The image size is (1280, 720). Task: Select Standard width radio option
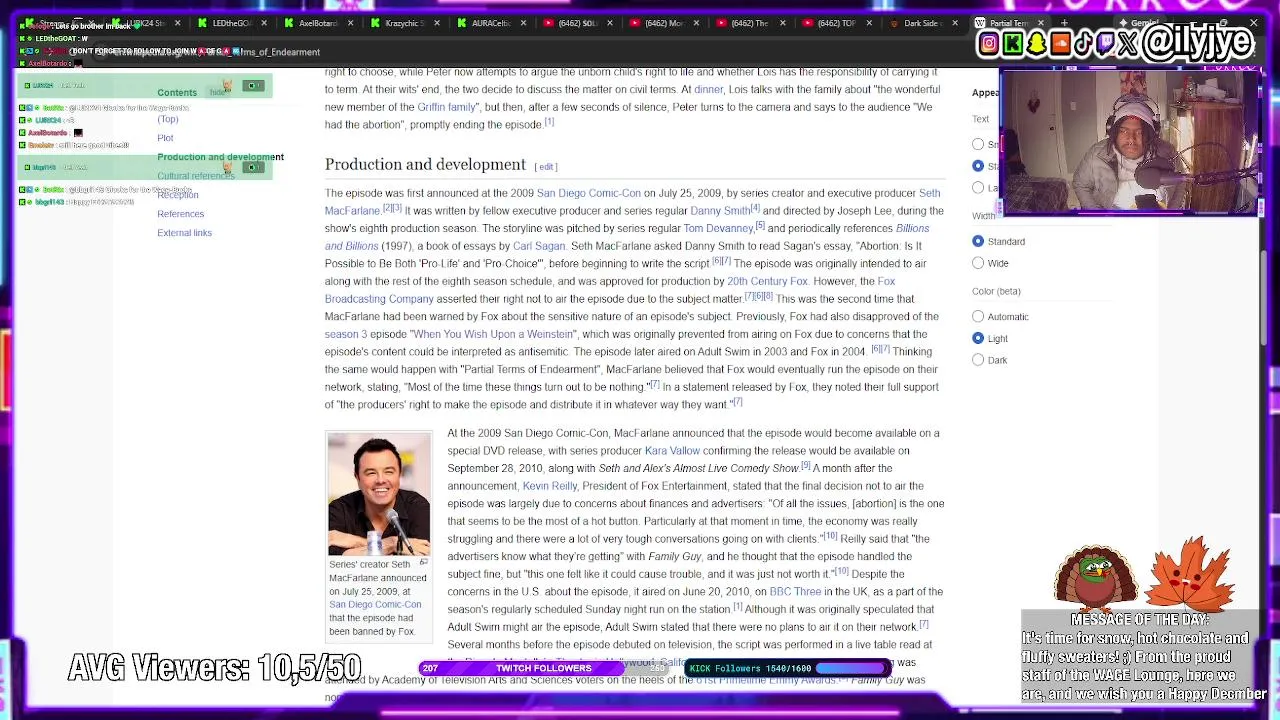pos(978,241)
